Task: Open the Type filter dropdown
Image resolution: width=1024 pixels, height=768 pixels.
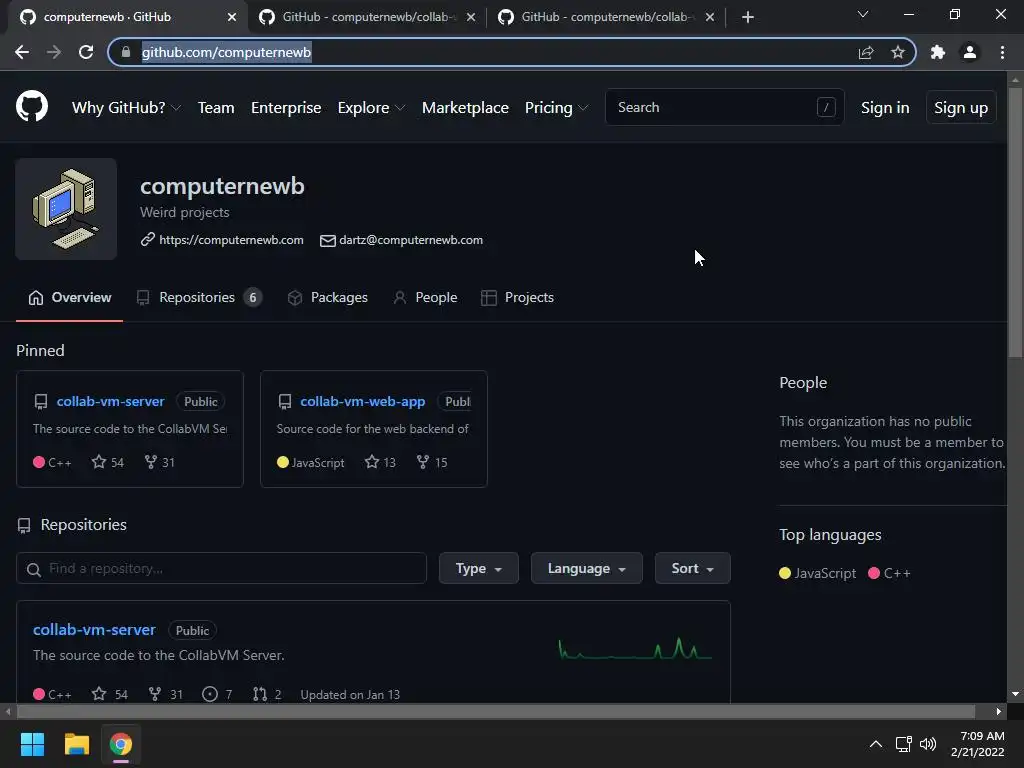Action: coord(479,568)
